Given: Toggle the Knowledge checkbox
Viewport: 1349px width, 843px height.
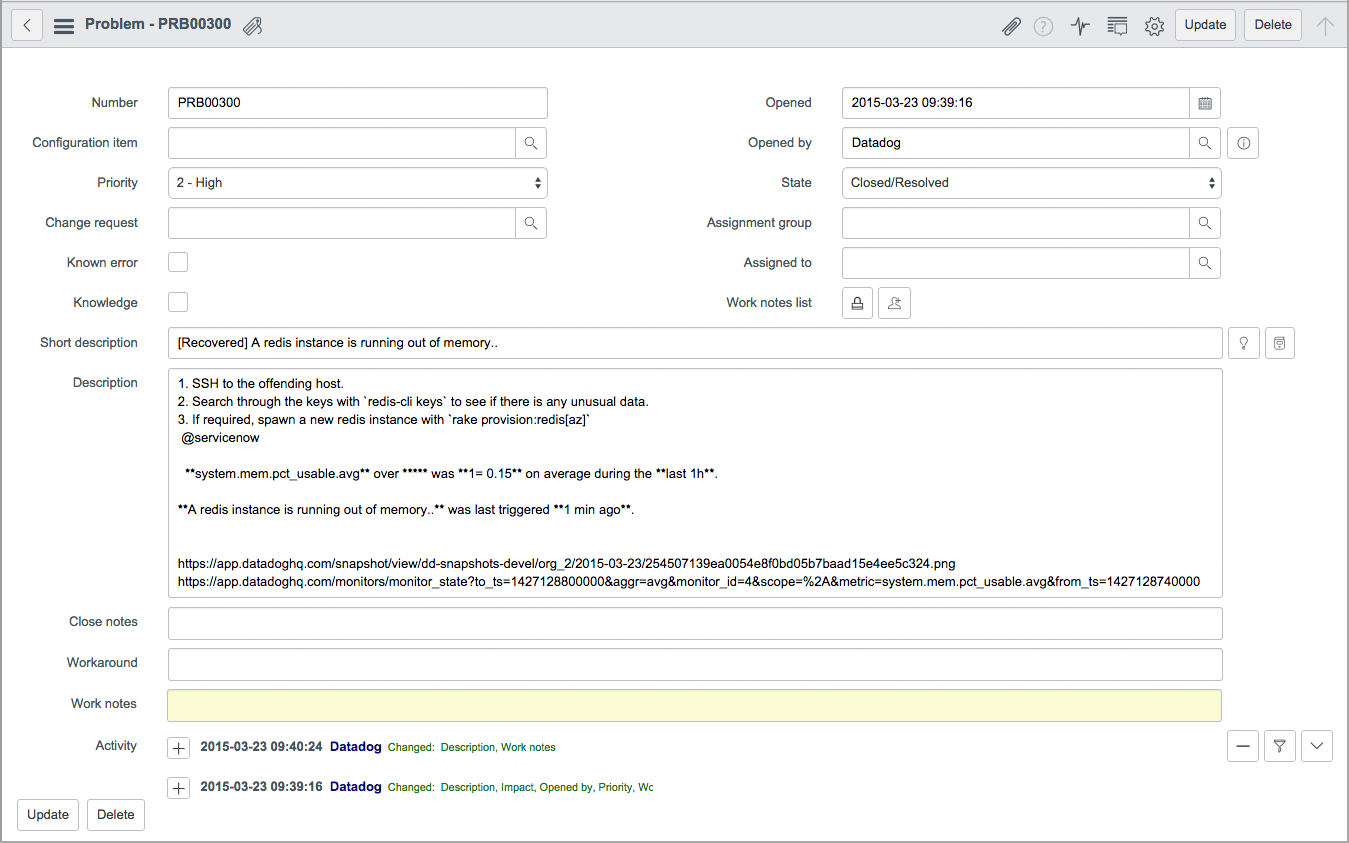Looking at the screenshot, I should (x=178, y=302).
